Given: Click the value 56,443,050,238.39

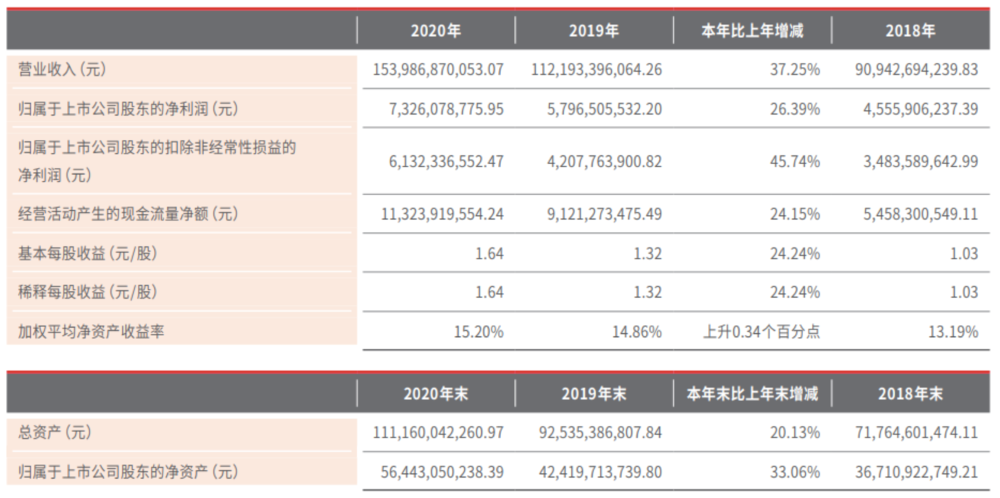Looking at the screenshot, I should point(442,472).
